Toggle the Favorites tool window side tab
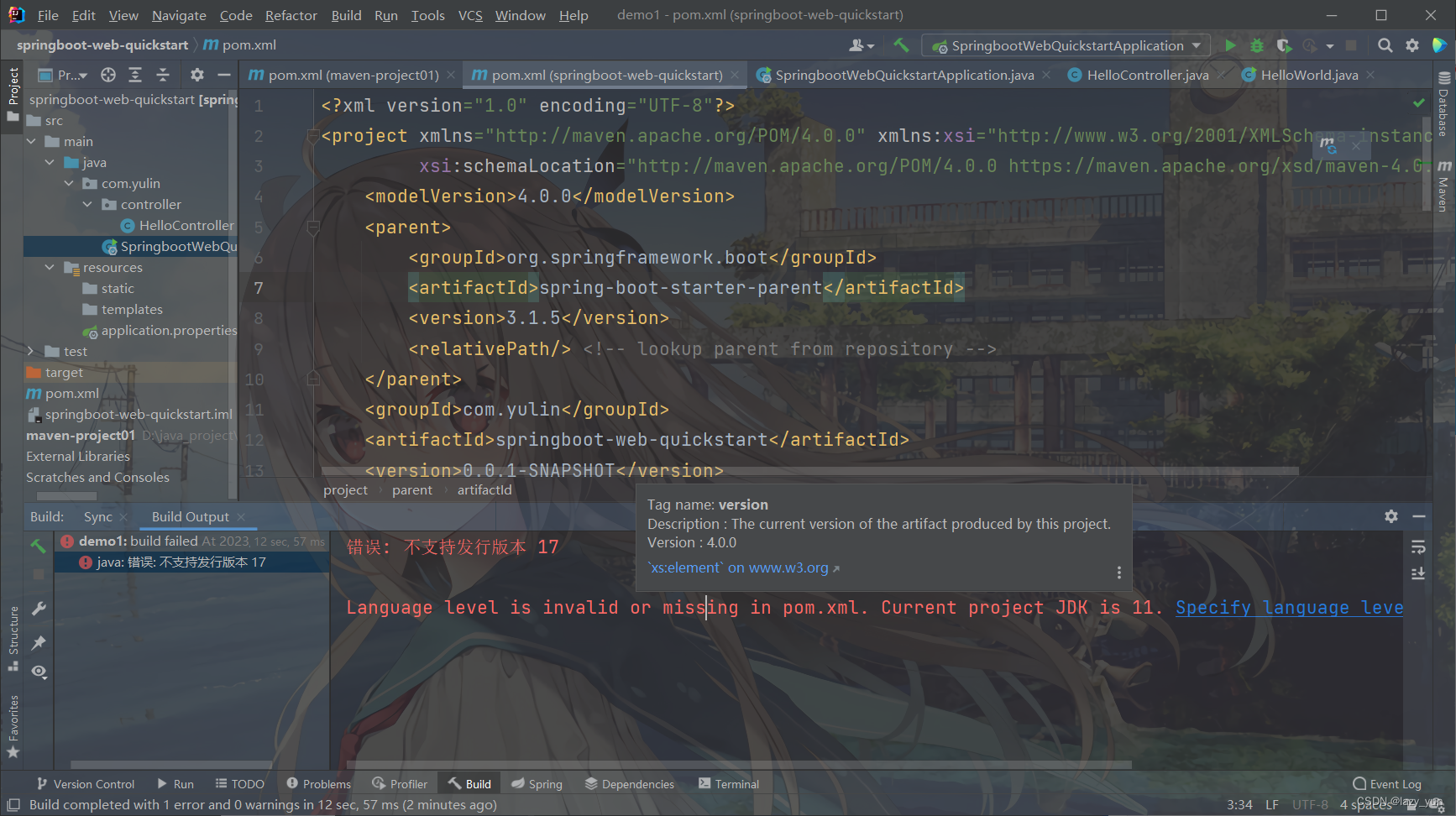The image size is (1456, 816). [x=13, y=726]
